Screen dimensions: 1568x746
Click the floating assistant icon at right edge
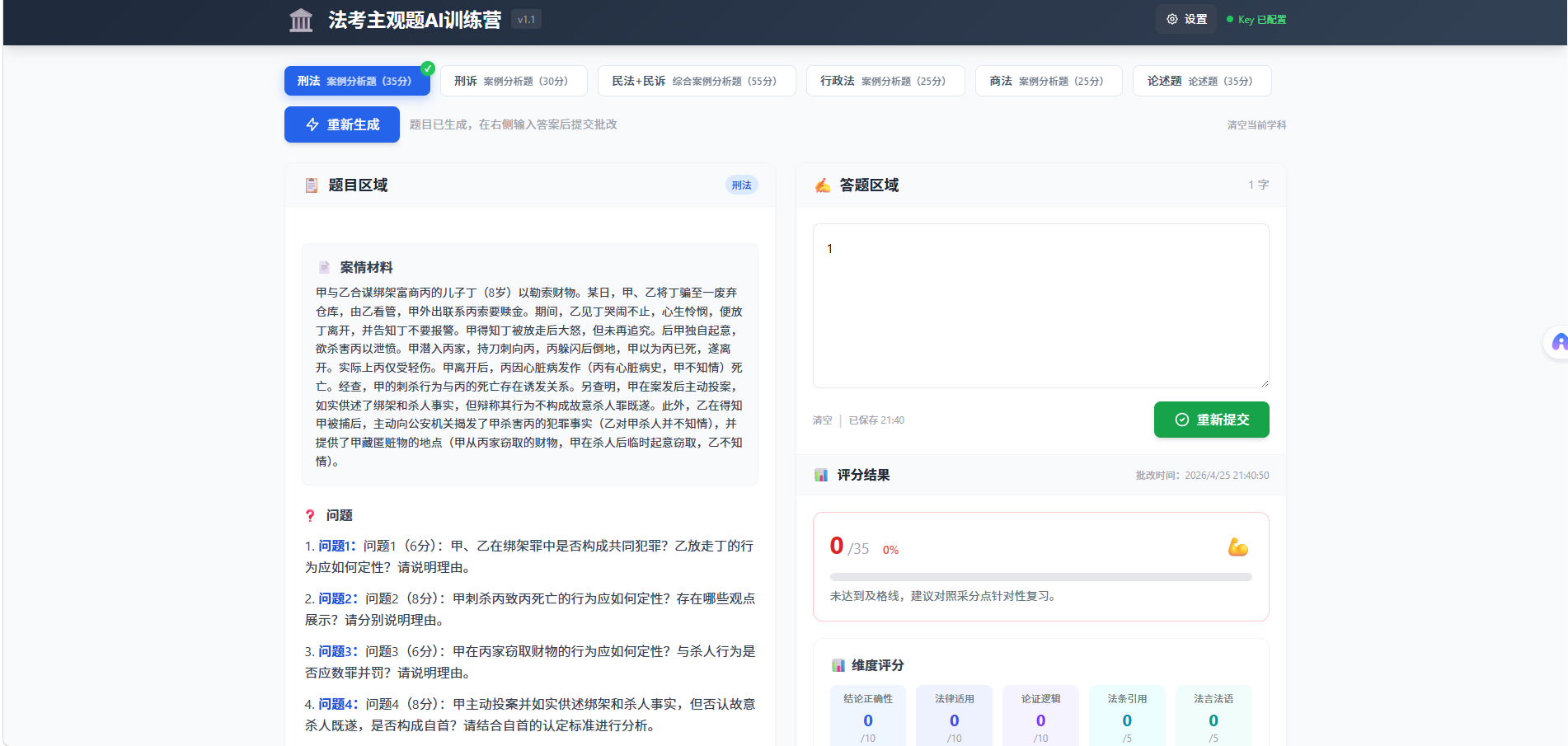point(1557,343)
